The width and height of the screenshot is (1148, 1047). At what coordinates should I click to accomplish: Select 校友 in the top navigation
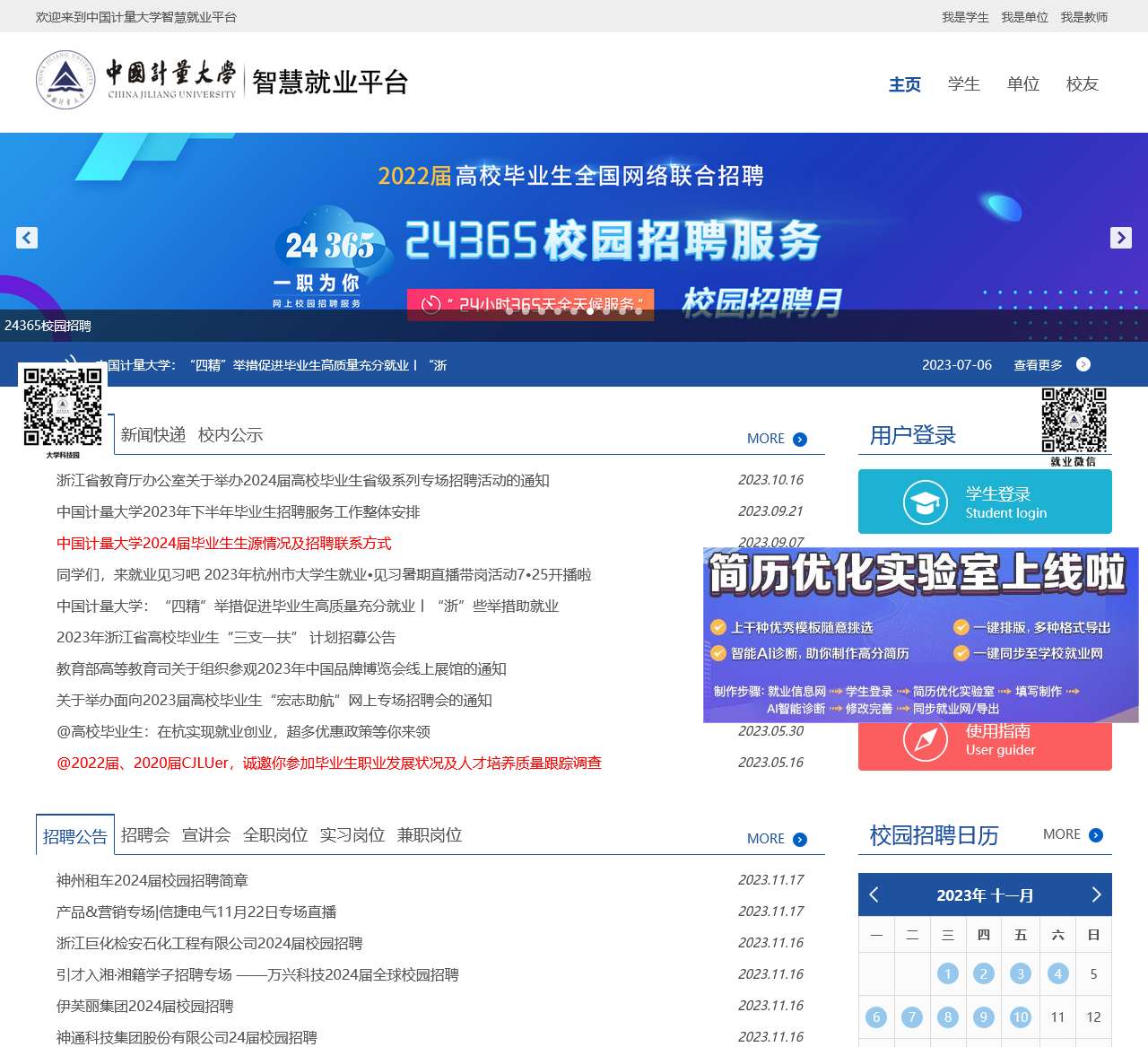coord(1082,84)
